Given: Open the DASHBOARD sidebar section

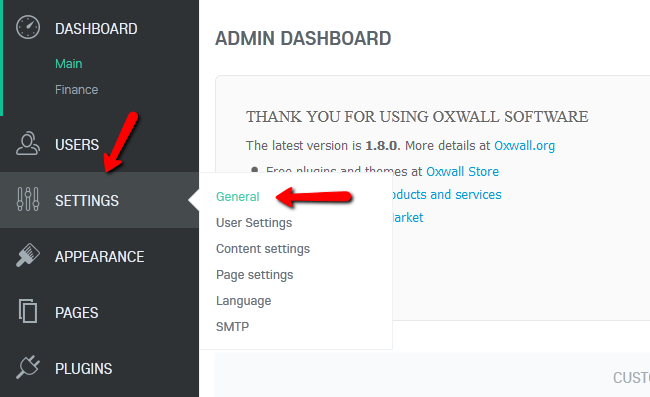Looking at the screenshot, I should tap(96, 29).
